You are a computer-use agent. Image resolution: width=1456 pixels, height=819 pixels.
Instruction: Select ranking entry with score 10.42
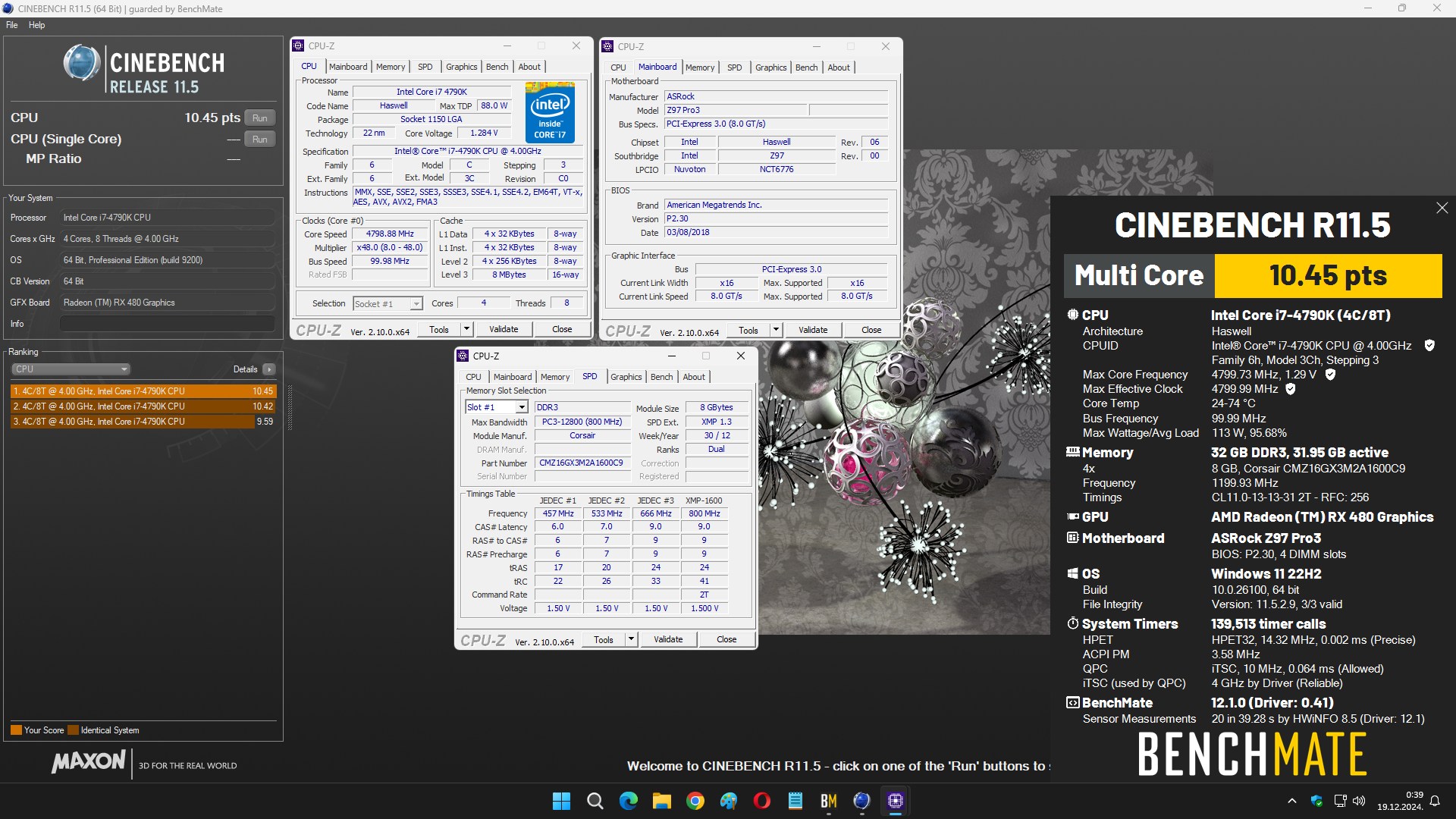(143, 406)
